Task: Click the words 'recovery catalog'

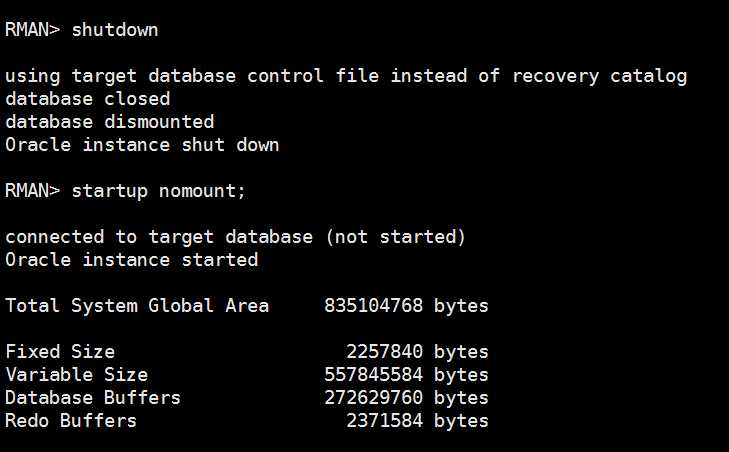Action: [x=600, y=76]
